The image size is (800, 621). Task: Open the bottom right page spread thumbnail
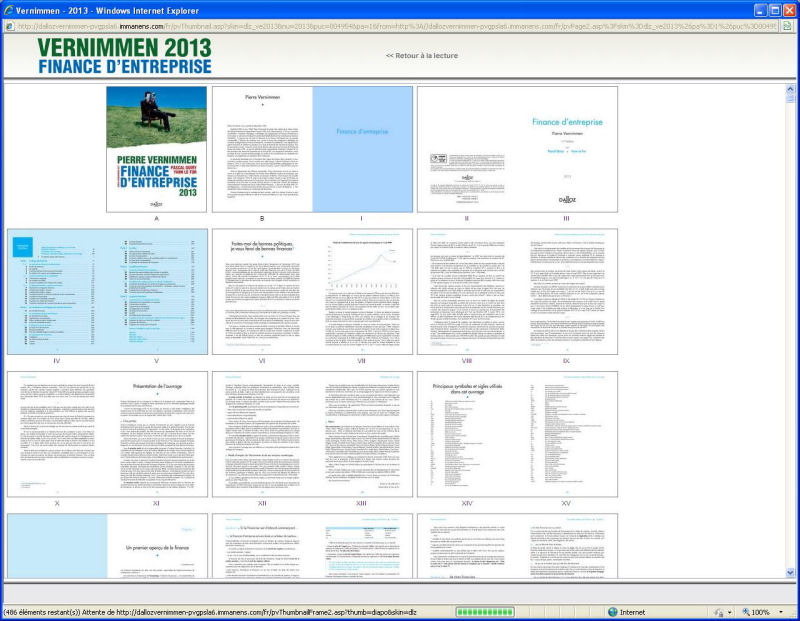pos(517,546)
